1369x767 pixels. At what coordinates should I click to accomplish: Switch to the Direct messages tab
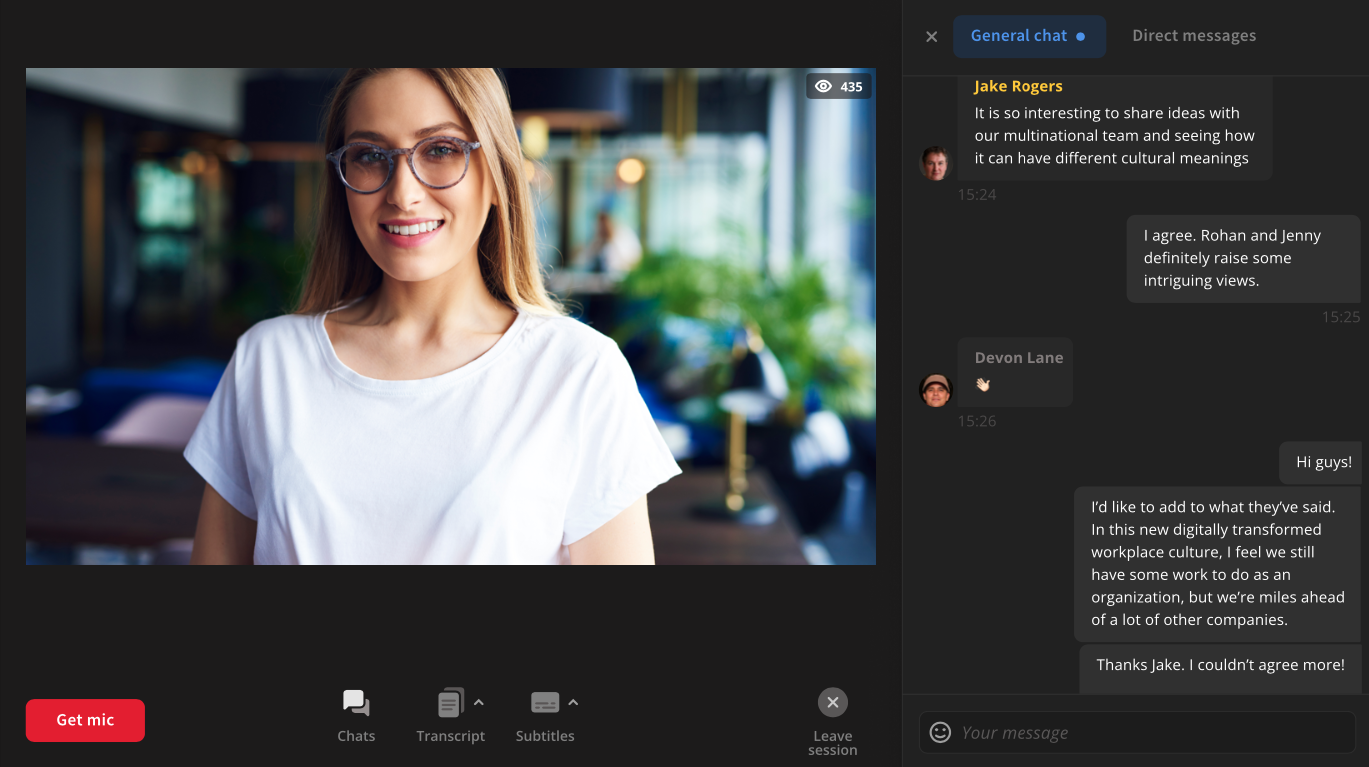tap(1194, 36)
